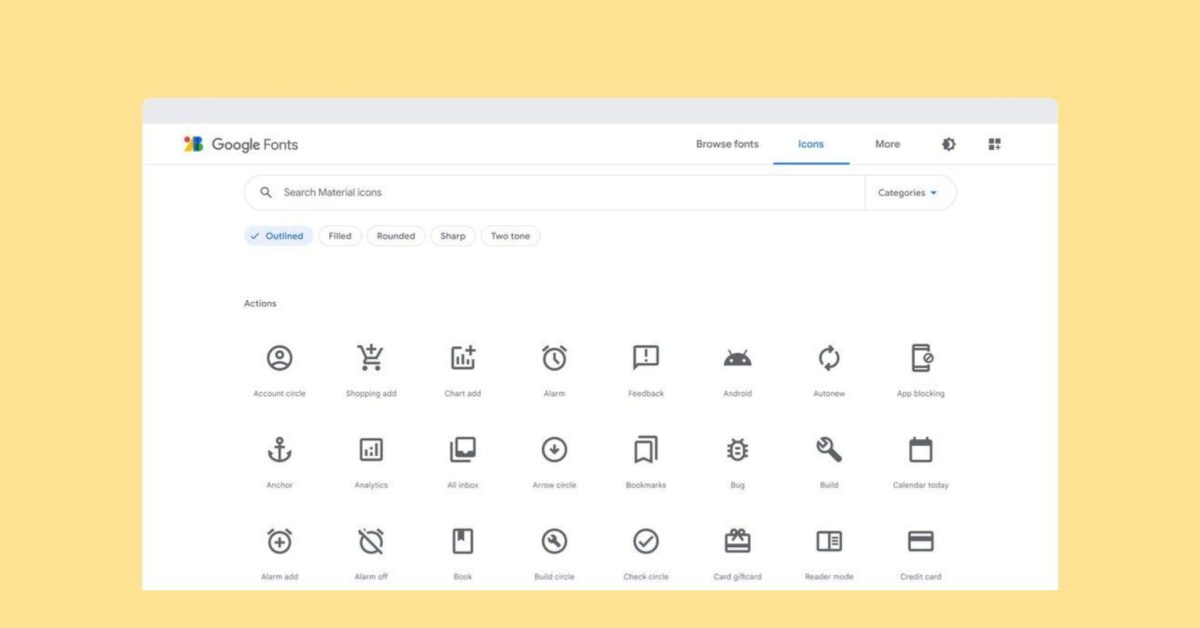Screen dimensions: 1200x628
Task: Toggle dark mode using the theme icon
Action: tap(947, 144)
